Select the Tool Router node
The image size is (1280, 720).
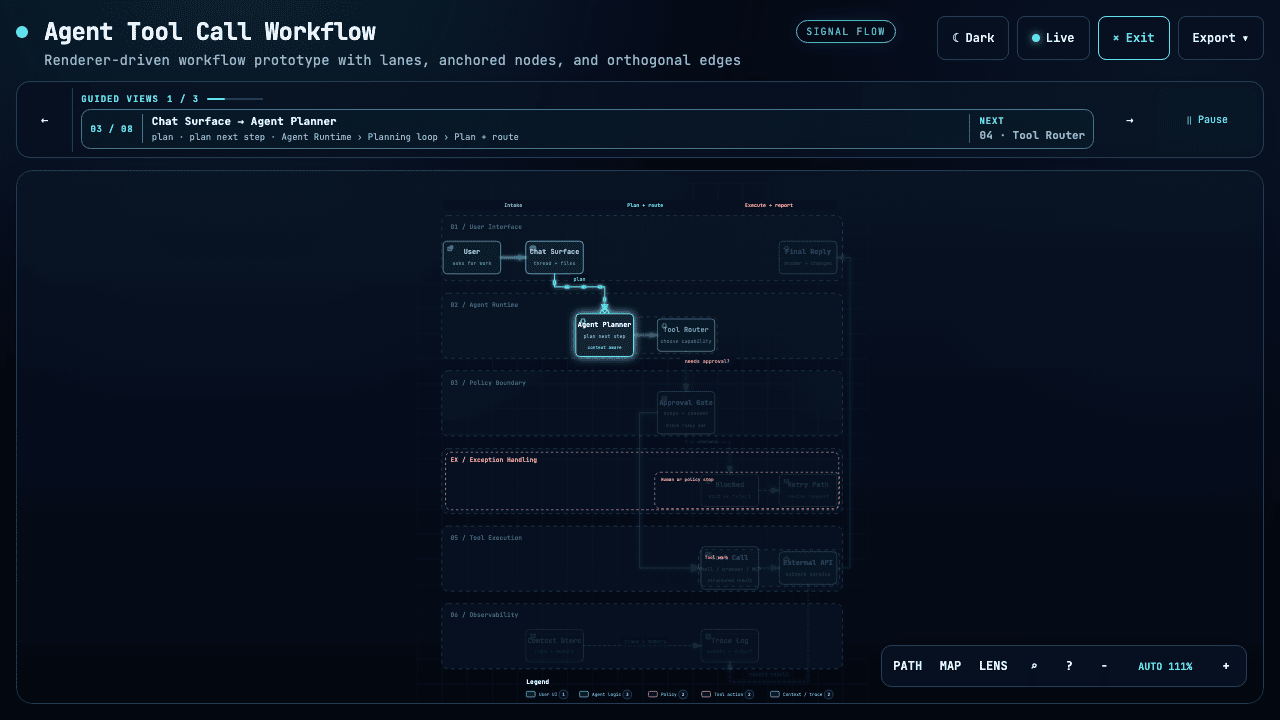tap(686, 335)
